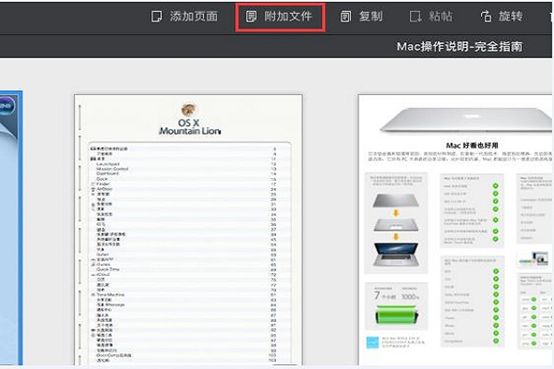
Task: Click the MacBook Air image on Mac page
Action: pyautogui.click(x=466, y=121)
